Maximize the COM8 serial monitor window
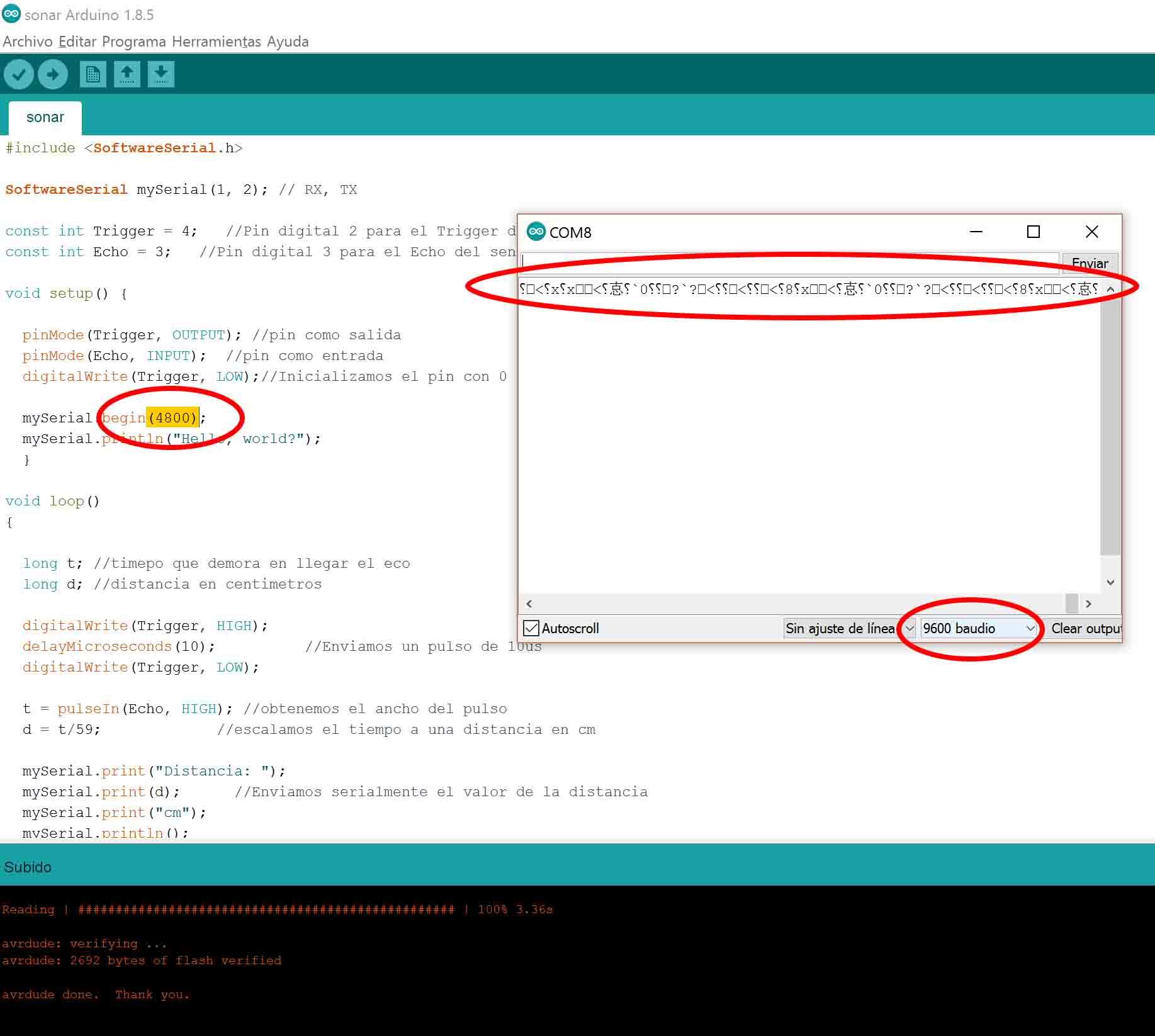The image size is (1155, 1036). tap(1034, 232)
